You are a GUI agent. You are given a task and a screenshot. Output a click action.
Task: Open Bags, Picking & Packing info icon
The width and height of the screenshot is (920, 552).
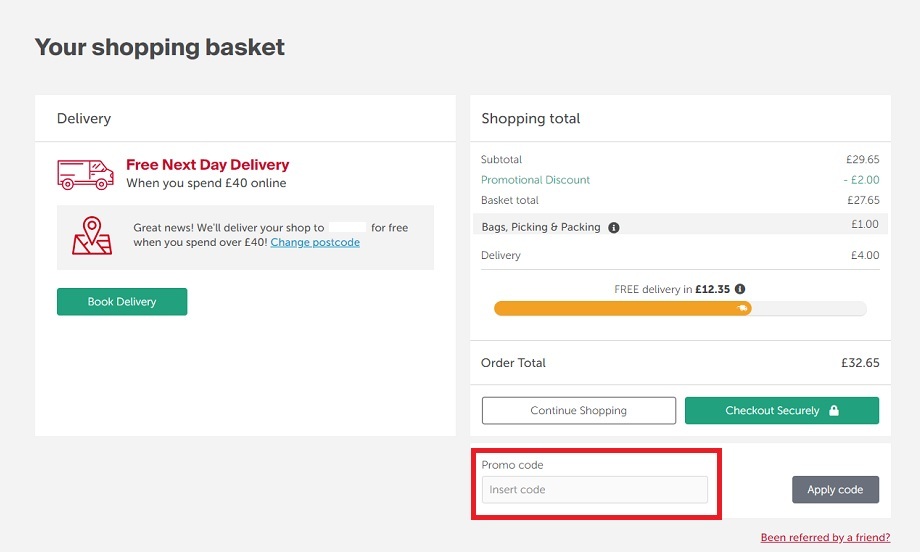pos(614,228)
